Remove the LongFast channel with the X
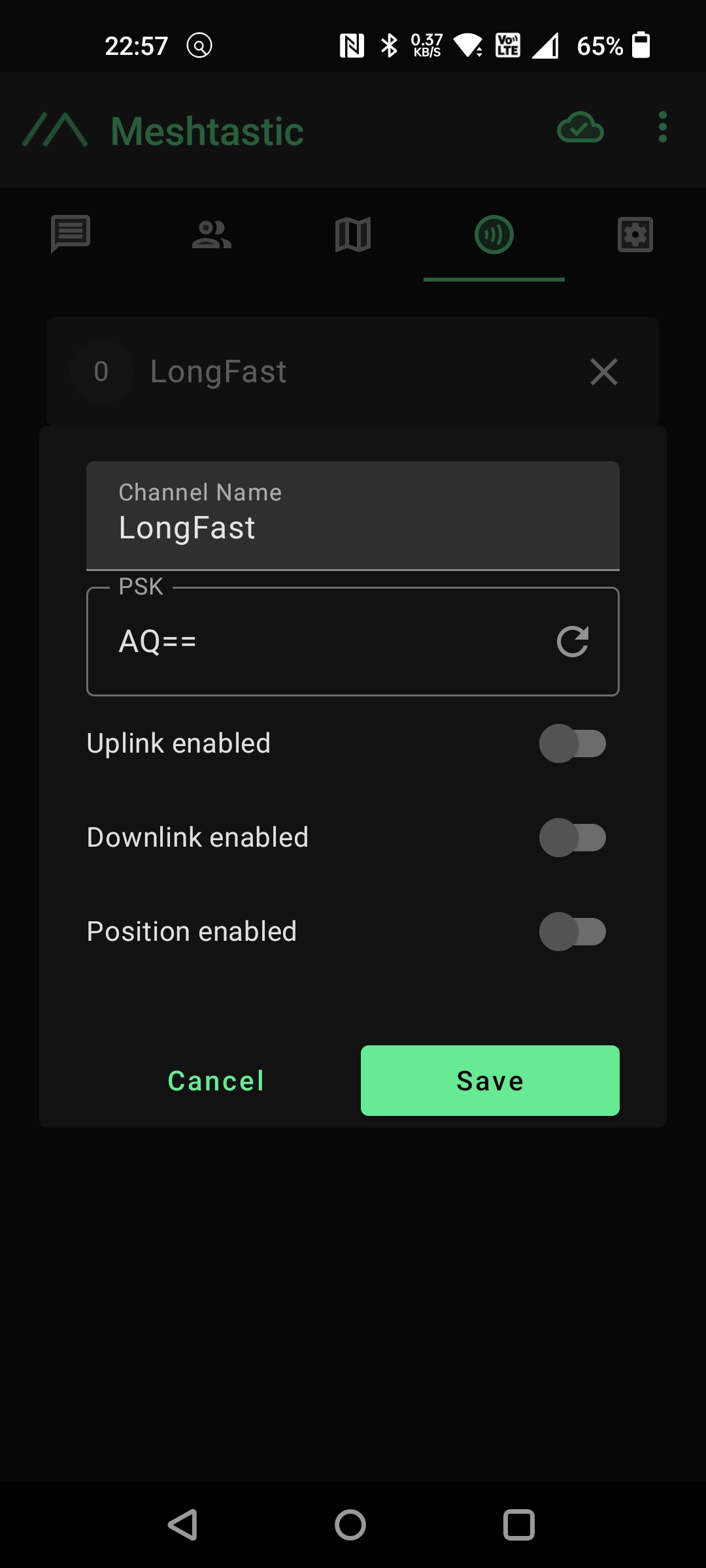Image resolution: width=706 pixels, height=1568 pixels. pos(603,372)
